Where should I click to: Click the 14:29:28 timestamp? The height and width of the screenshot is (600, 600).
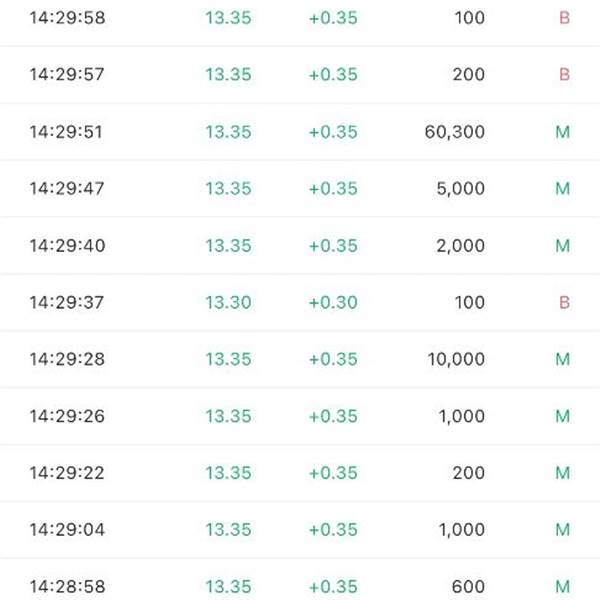67,360
